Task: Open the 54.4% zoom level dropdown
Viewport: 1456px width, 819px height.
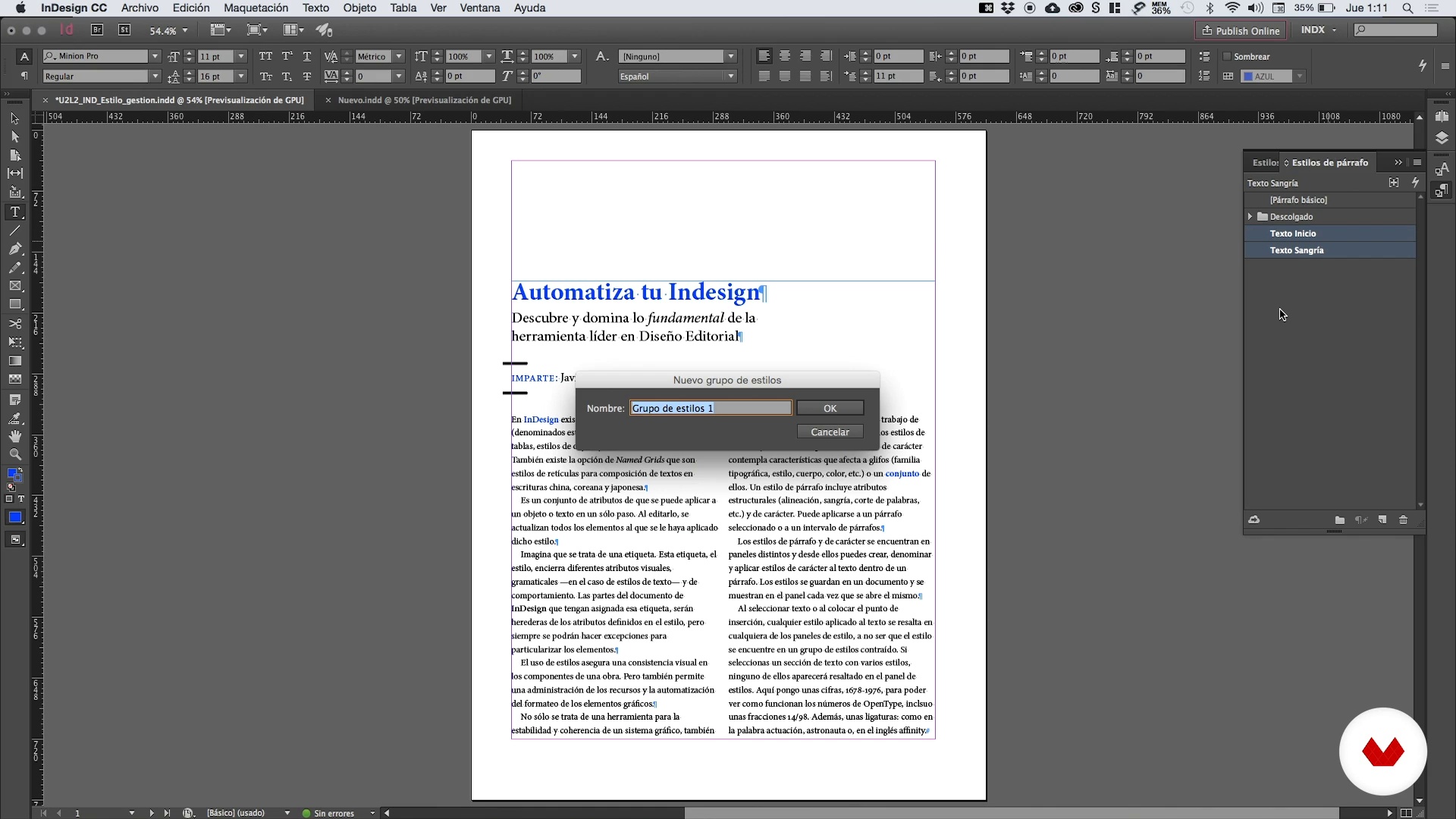Action: click(185, 30)
